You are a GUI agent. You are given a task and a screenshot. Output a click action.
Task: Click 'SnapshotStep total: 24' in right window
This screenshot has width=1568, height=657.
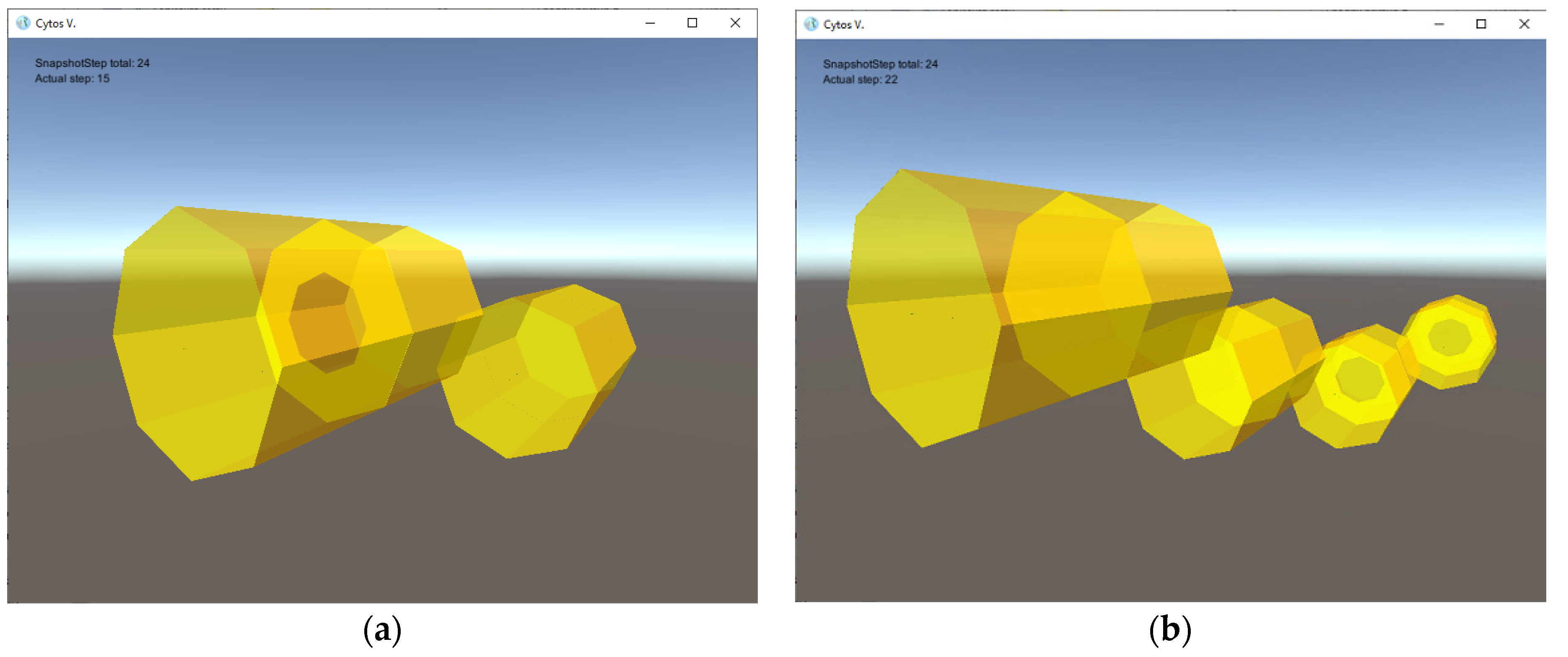880,64
